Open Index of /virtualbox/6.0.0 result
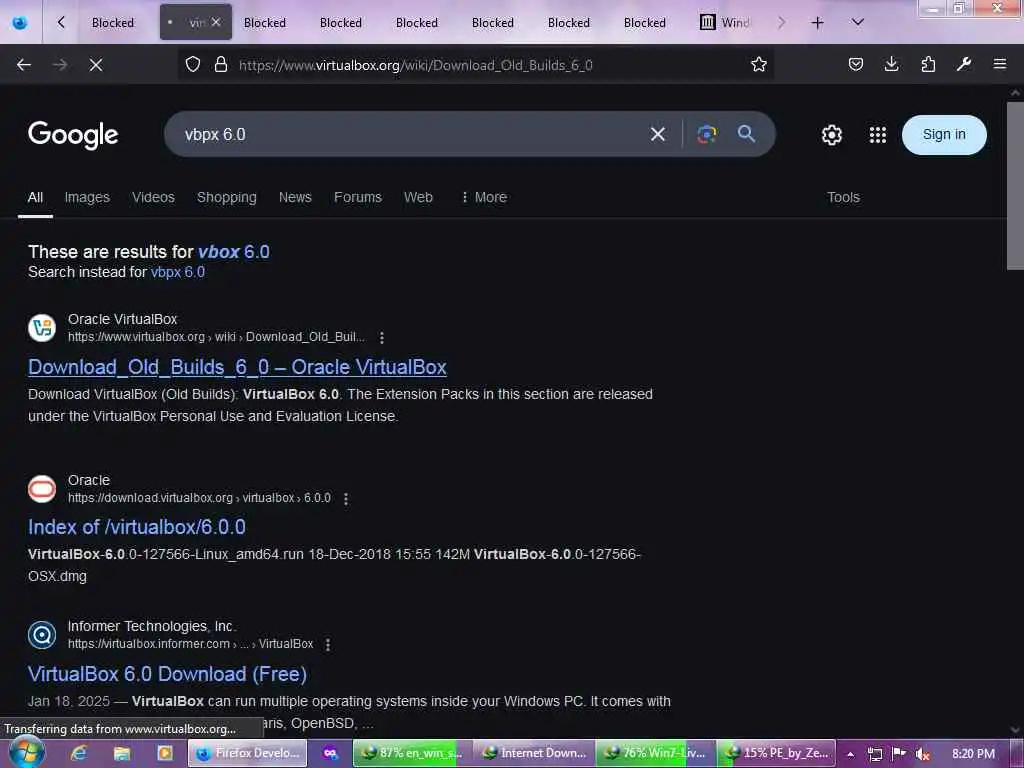 pyautogui.click(x=136, y=527)
